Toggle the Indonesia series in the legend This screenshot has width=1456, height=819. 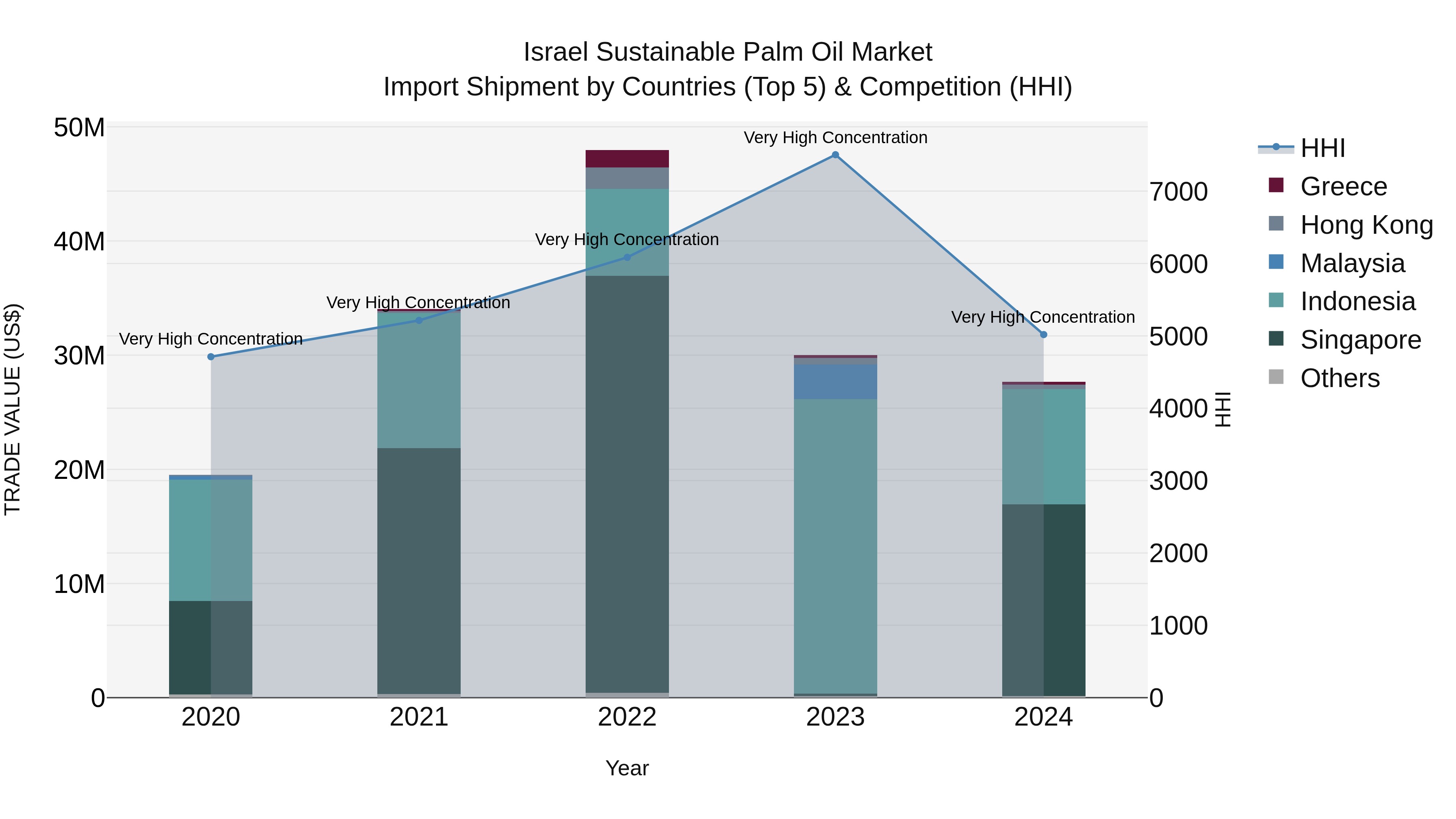tap(1342, 301)
